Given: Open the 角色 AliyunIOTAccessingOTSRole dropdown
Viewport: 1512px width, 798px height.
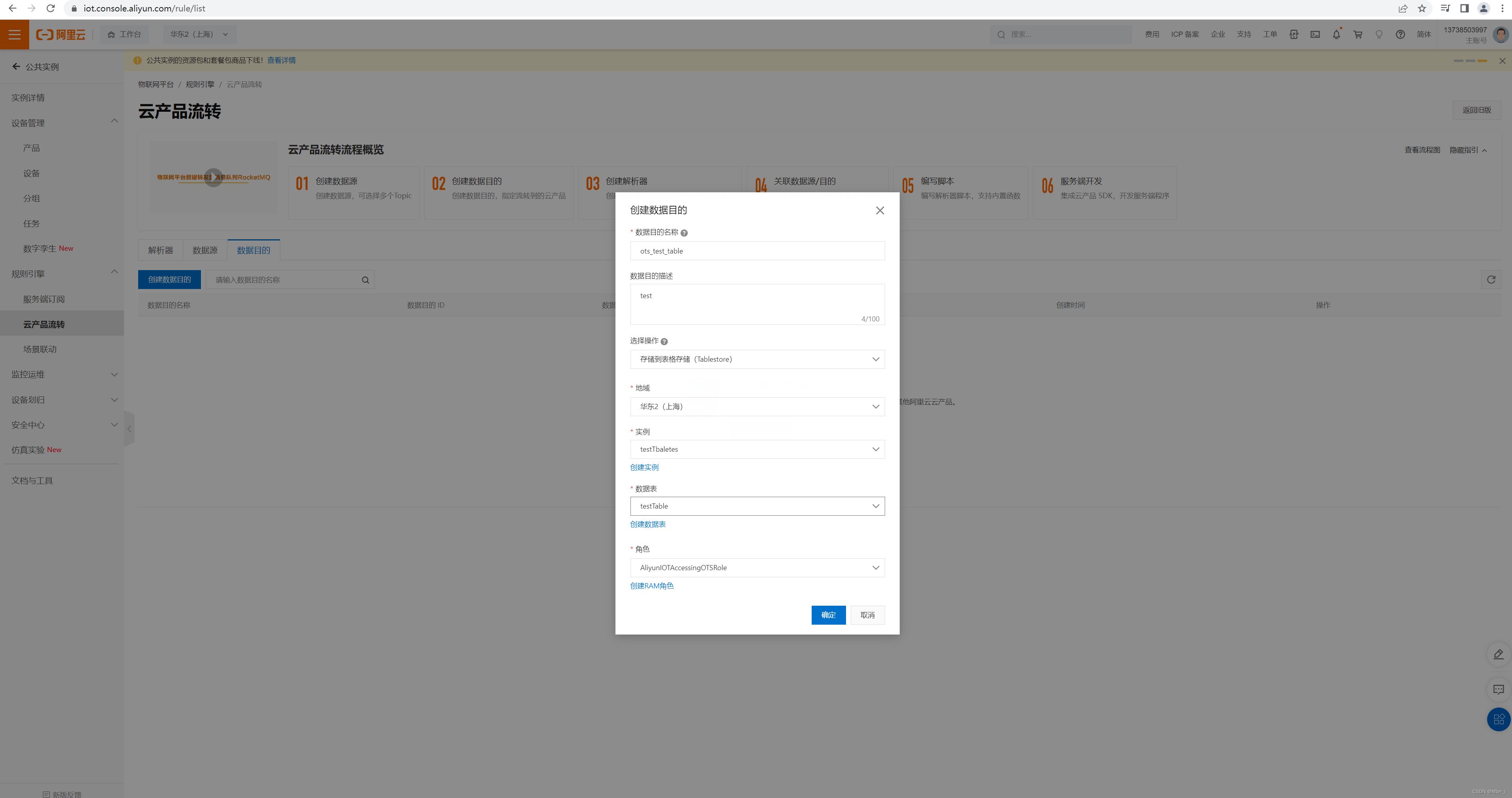Looking at the screenshot, I should point(756,568).
